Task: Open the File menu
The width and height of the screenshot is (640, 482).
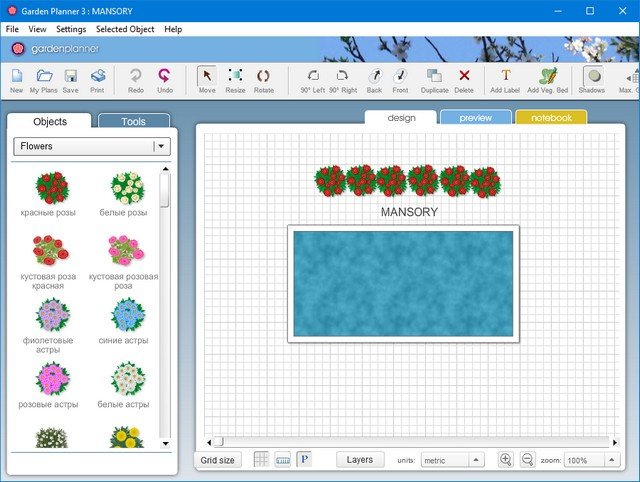Action: (x=12, y=29)
